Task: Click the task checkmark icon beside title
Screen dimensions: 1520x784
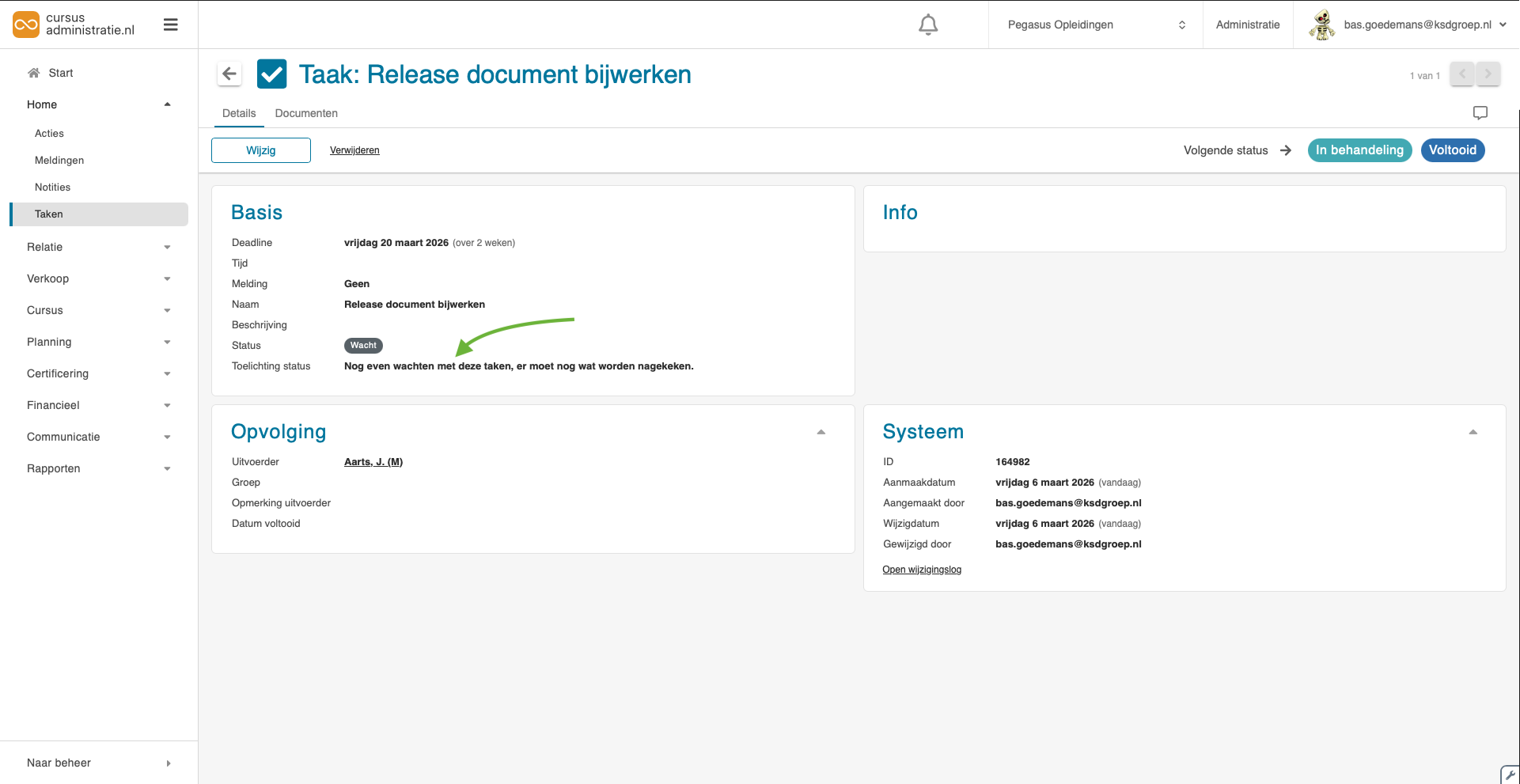Action: (x=272, y=74)
